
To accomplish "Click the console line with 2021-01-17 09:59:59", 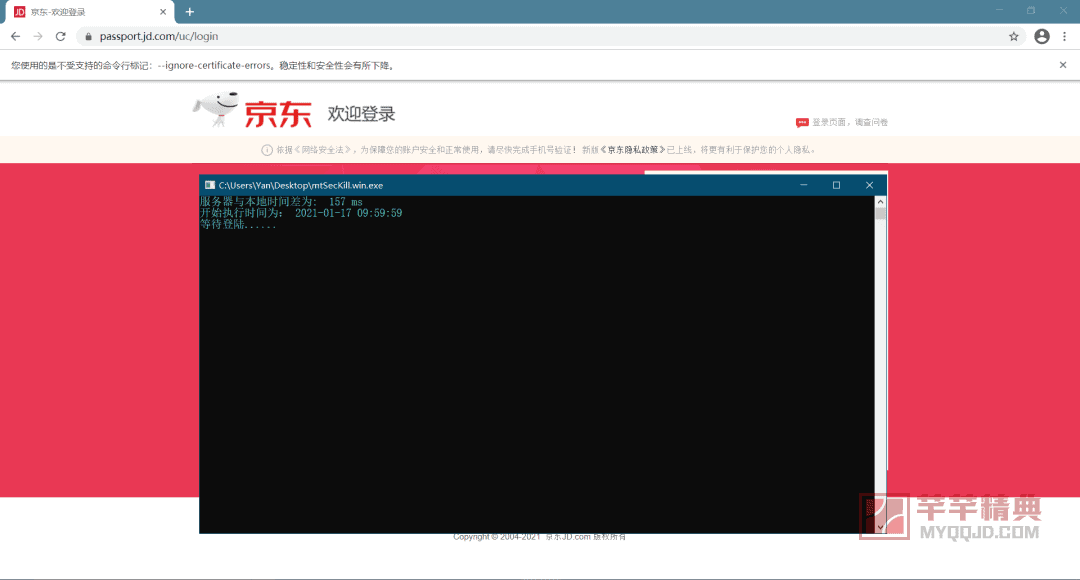I will 301,214.
